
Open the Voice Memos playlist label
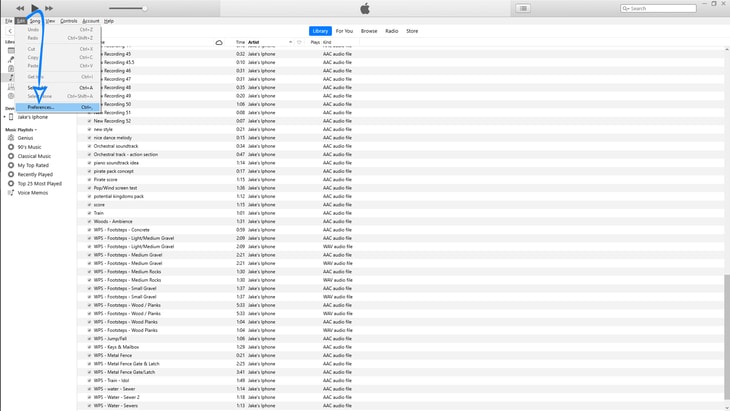[33, 193]
